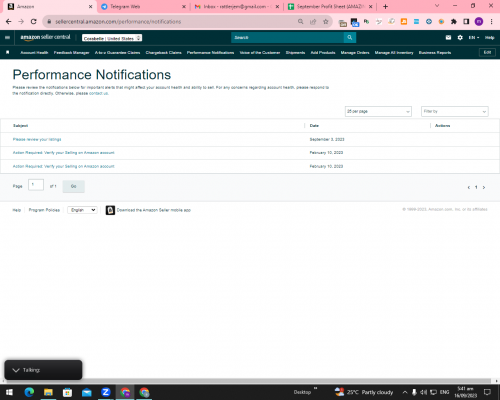
Task: Click the orange extension icon in toolbar
Action: click(404, 22)
